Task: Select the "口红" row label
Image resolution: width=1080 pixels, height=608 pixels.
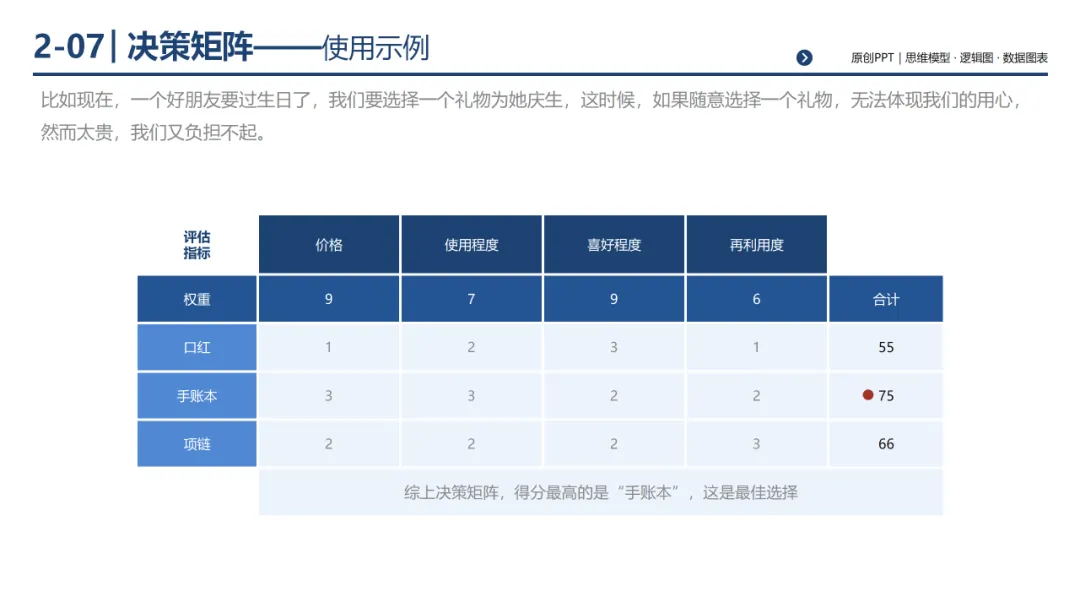Action: pyautogui.click(x=196, y=347)
